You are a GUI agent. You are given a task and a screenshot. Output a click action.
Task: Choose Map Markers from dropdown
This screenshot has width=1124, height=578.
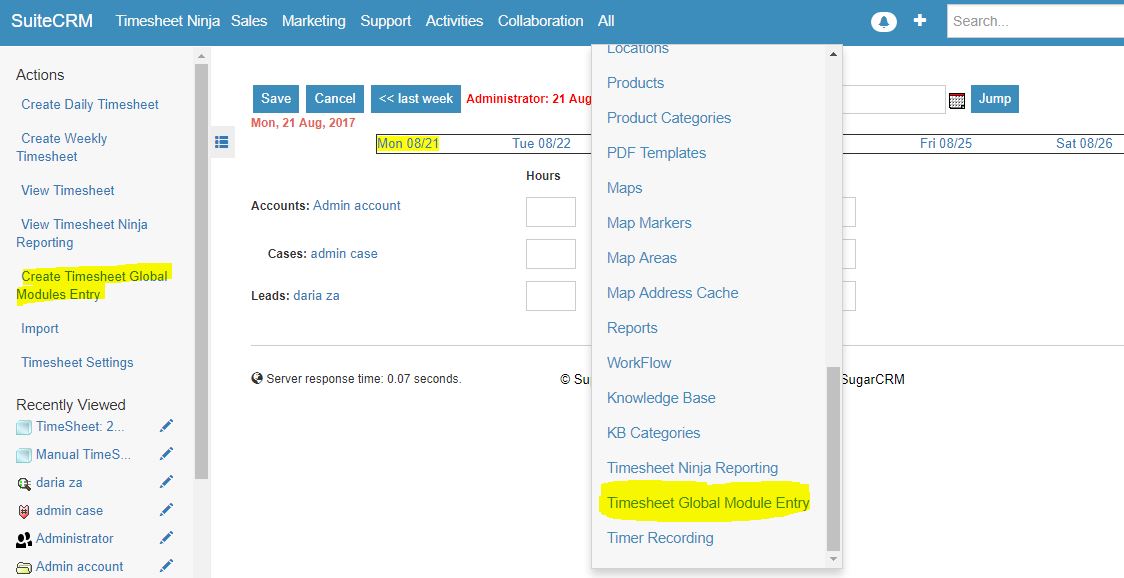click(649, 224)
